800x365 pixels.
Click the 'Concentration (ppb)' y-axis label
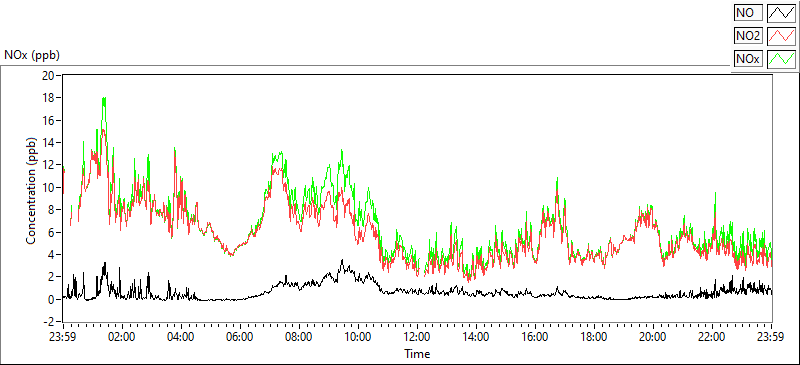[32, 190]
